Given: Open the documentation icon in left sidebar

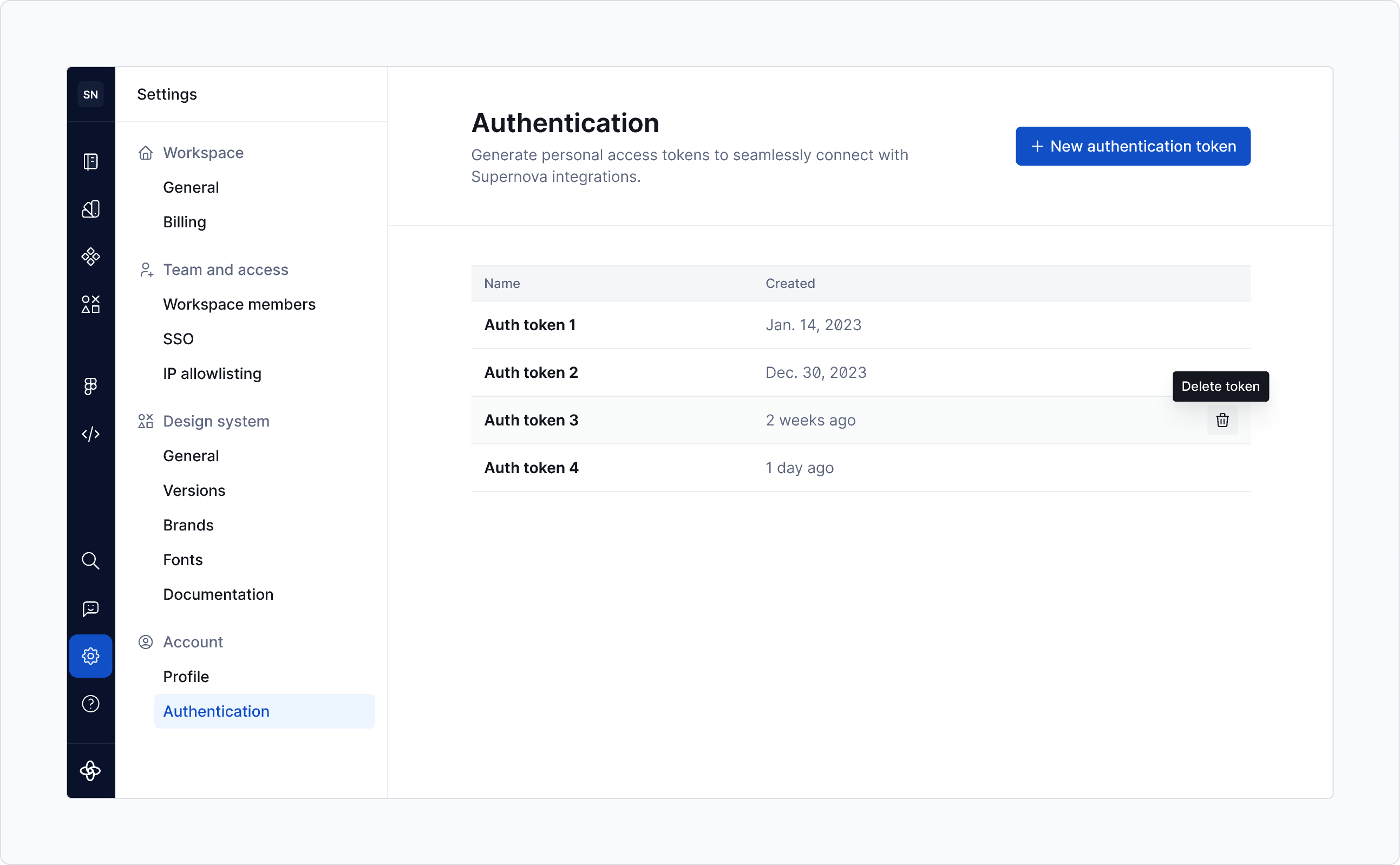Looking at the screenshot, I should tap(90, 162).
